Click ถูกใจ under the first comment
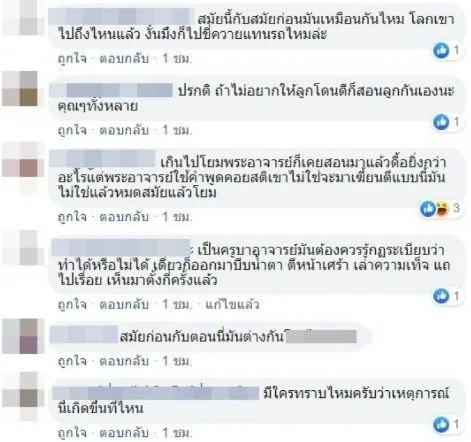 pos(72,59)
